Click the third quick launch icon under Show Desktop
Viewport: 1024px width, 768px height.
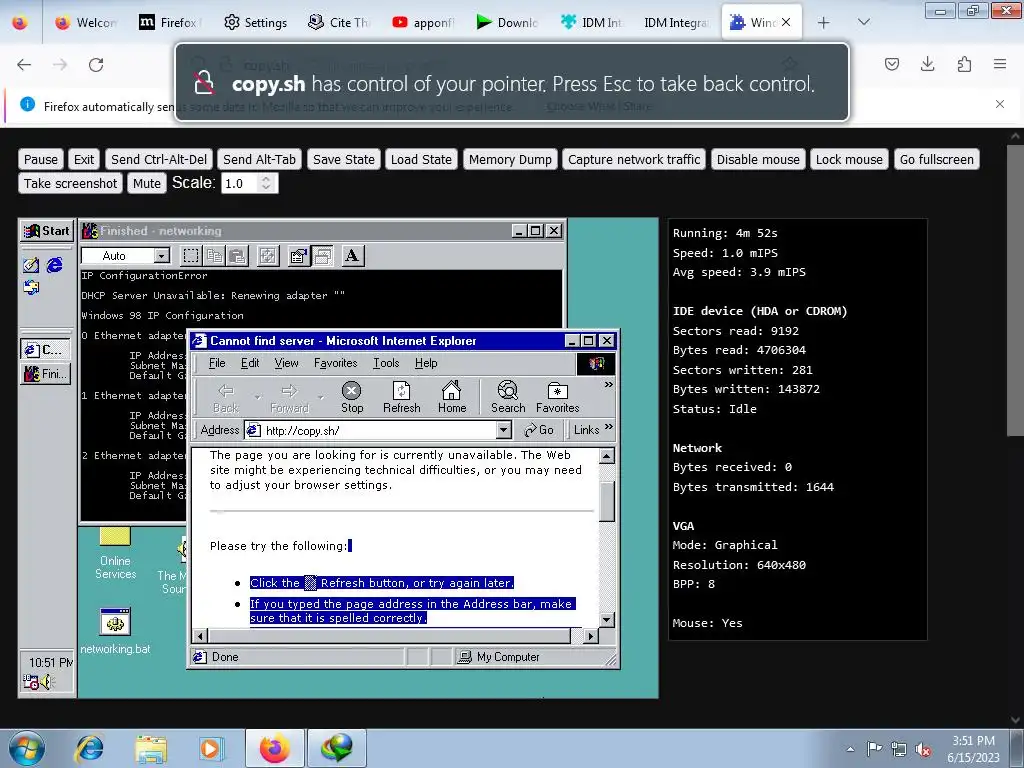[31, 287]
